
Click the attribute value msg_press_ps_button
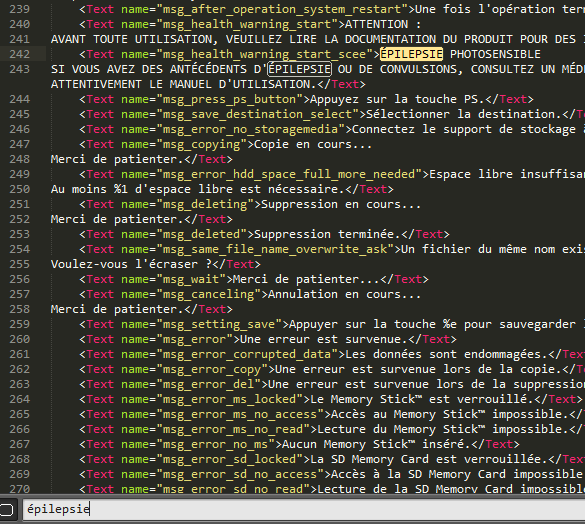tap(229, 99)
